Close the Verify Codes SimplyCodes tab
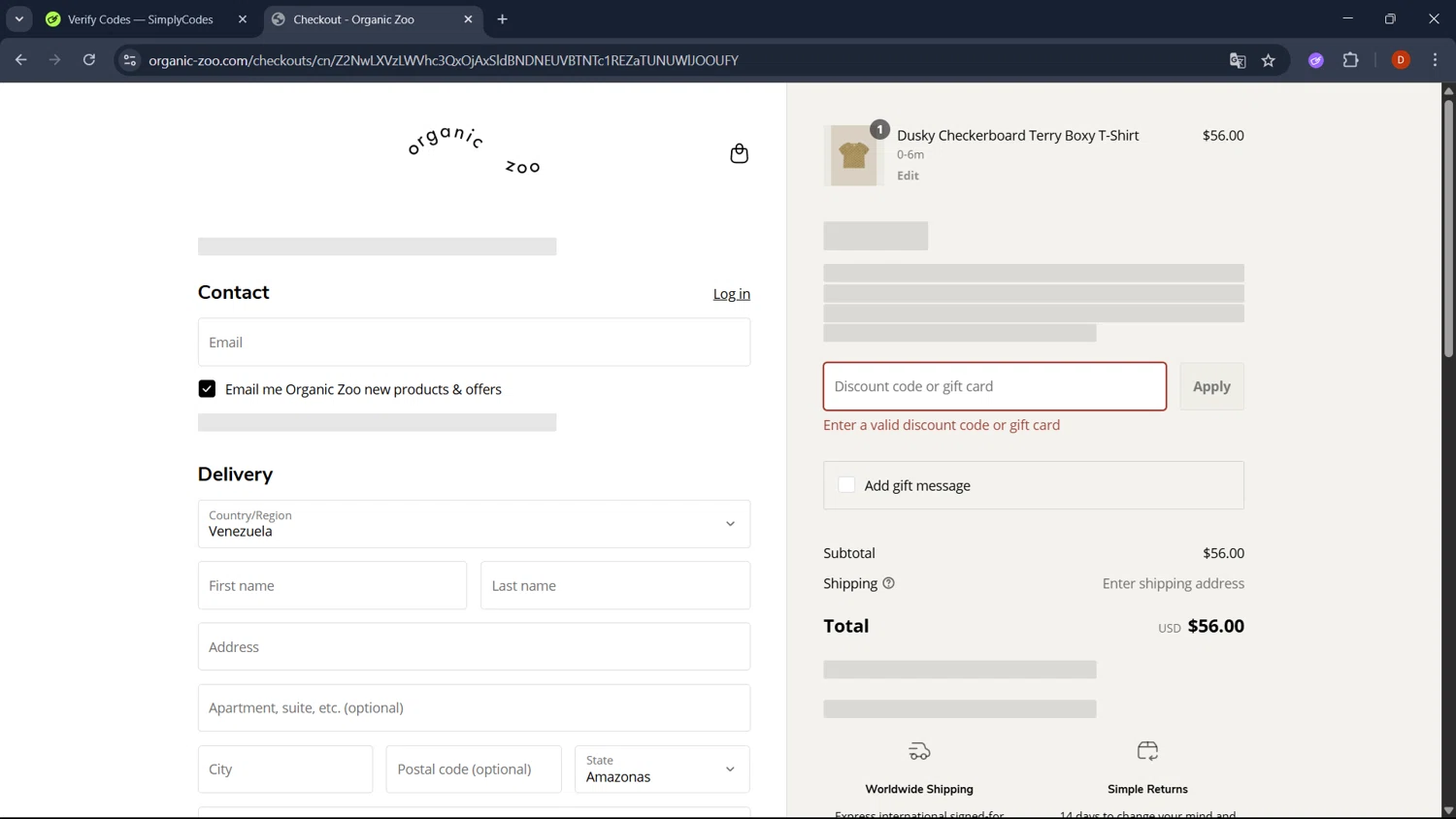 [x=243, y=19]
